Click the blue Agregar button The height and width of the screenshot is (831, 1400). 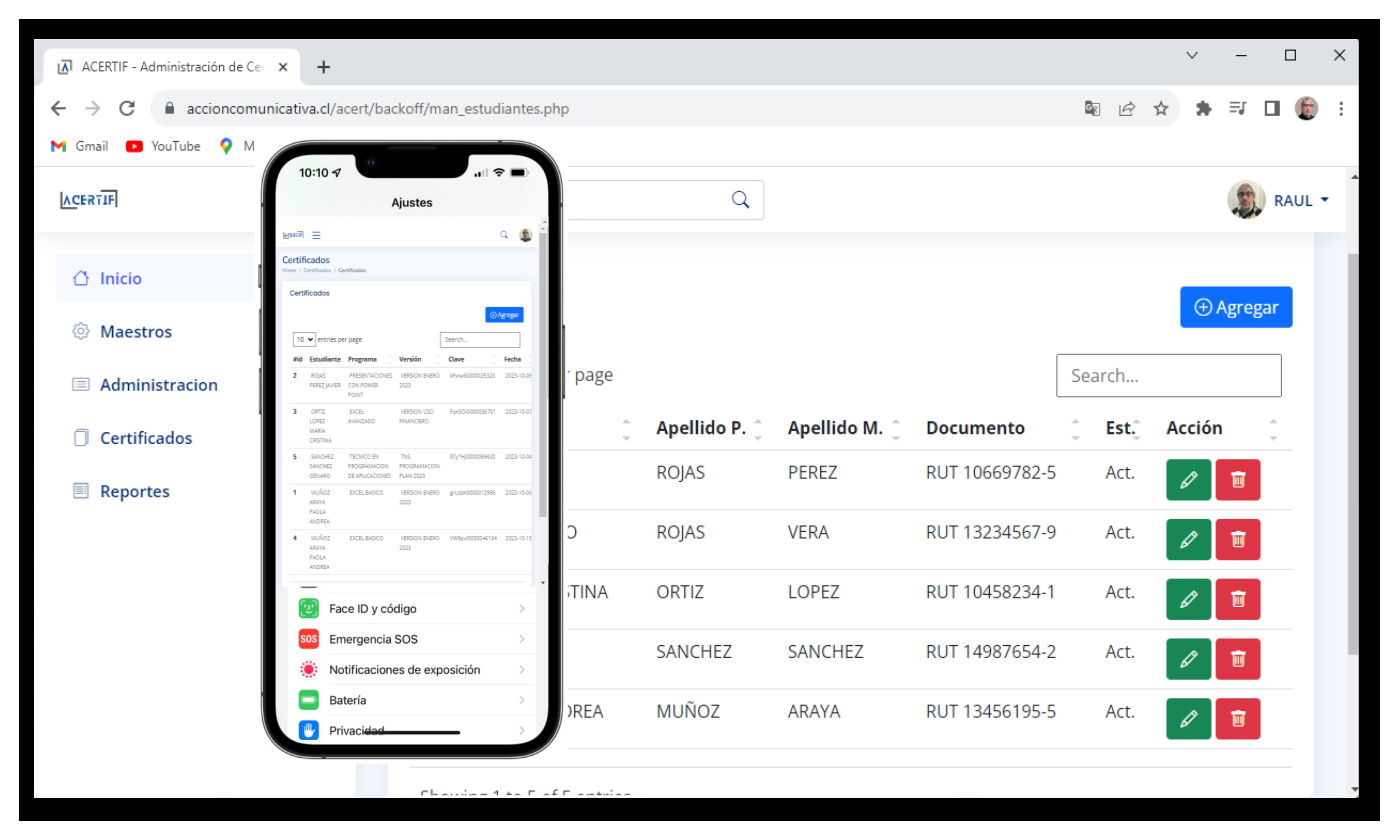click(x=1236, y=307)
